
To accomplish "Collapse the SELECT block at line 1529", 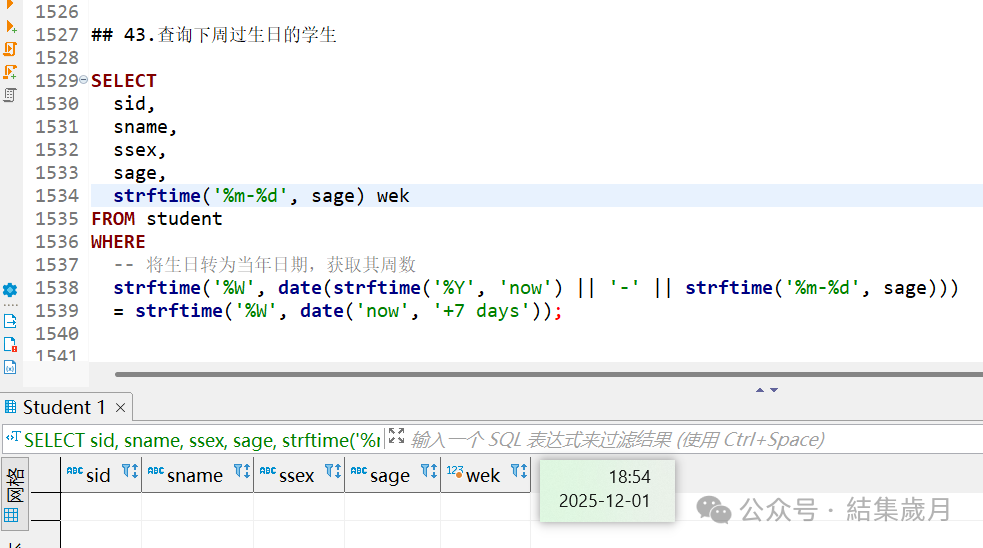I will tap(83, 80).
